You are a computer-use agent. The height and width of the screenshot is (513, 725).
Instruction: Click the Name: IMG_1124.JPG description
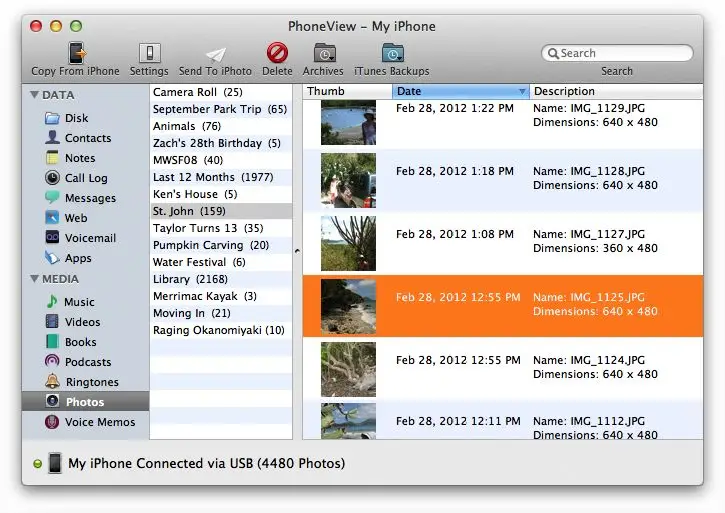coord(589,360)
